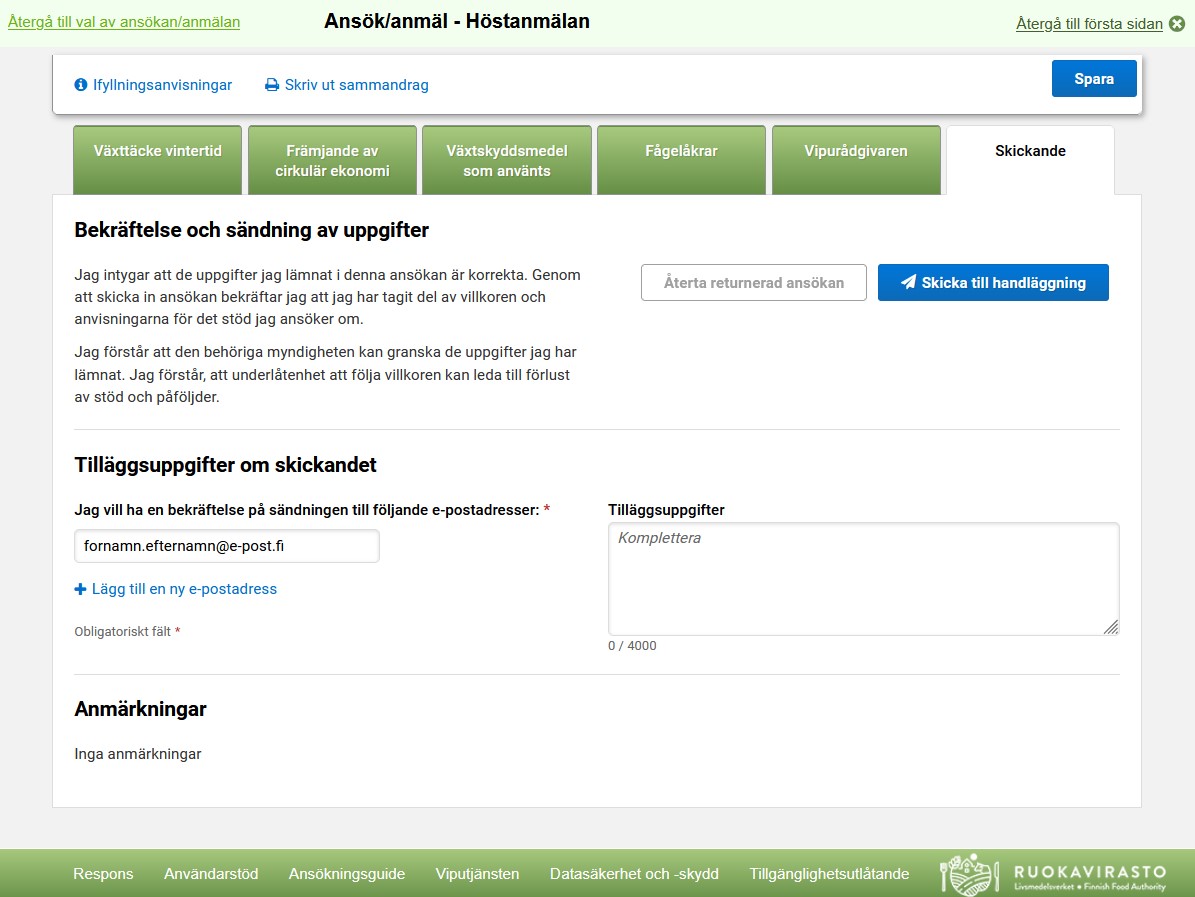This screenshot has height=897, width=1195.
Task: Open the Växtskyddsmedel som använts tab
Action: pos(507,160)
